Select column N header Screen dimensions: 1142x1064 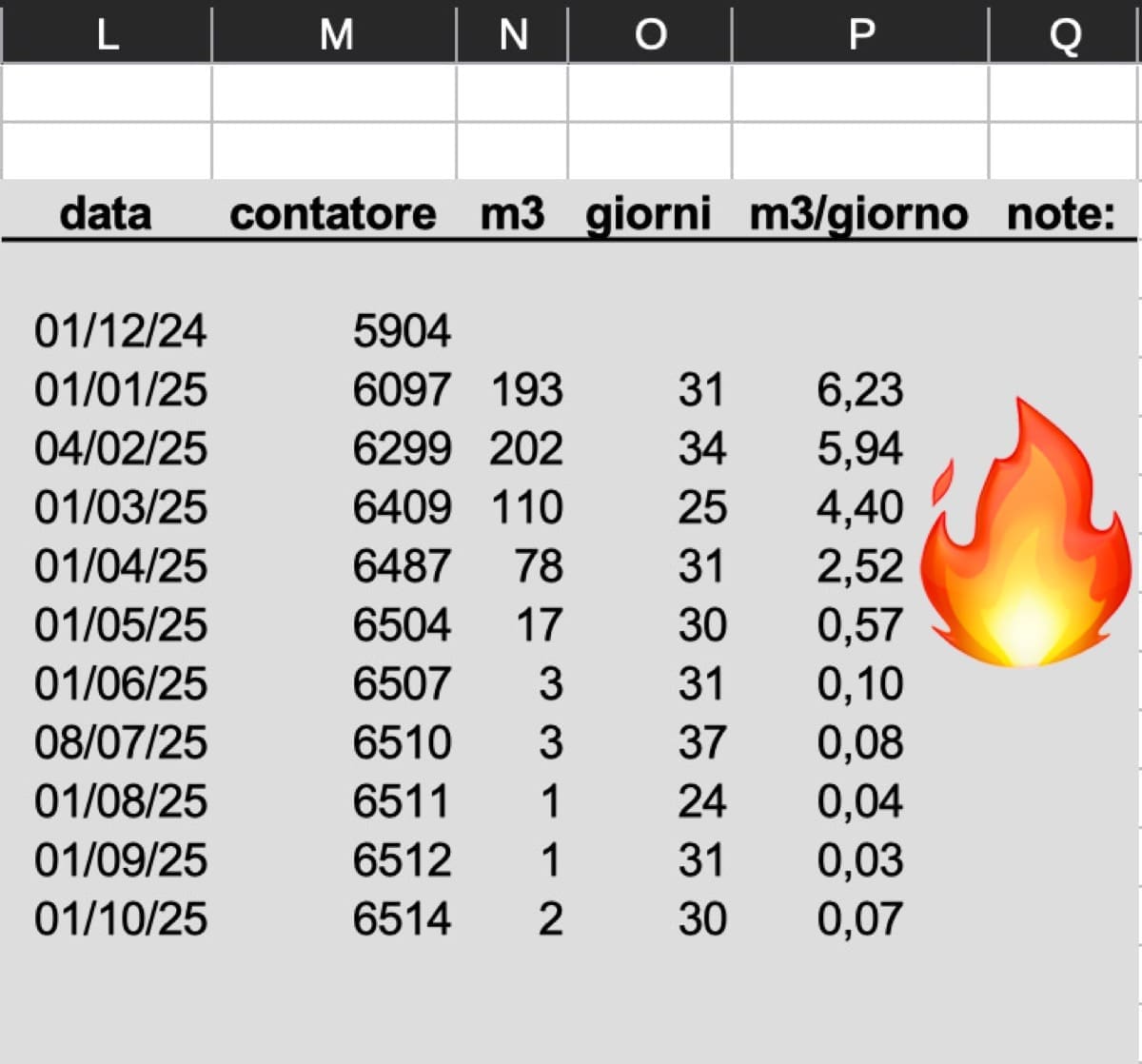[x=513, y=34]
